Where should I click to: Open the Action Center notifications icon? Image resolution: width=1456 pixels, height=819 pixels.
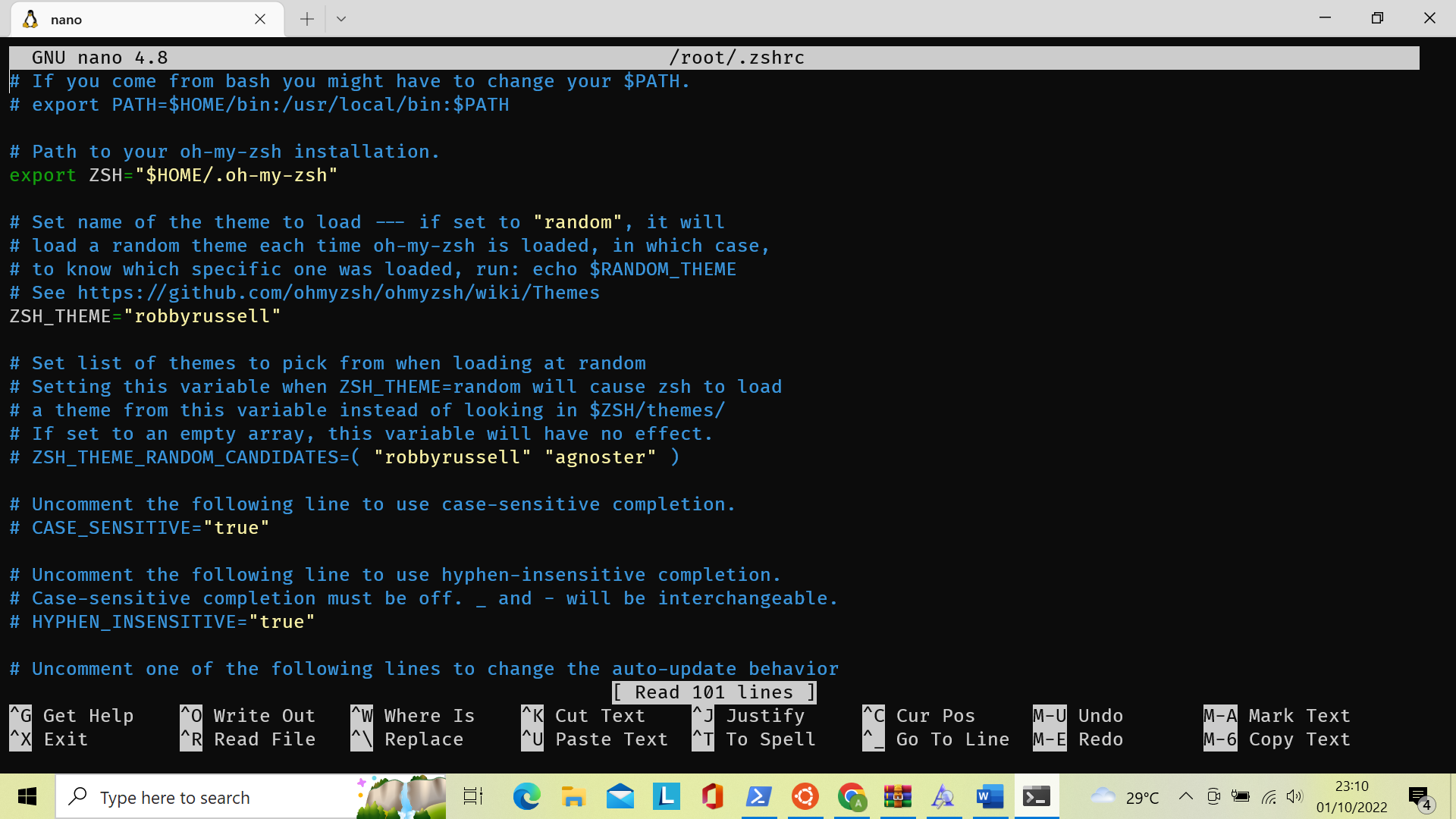coord(1420,797)
